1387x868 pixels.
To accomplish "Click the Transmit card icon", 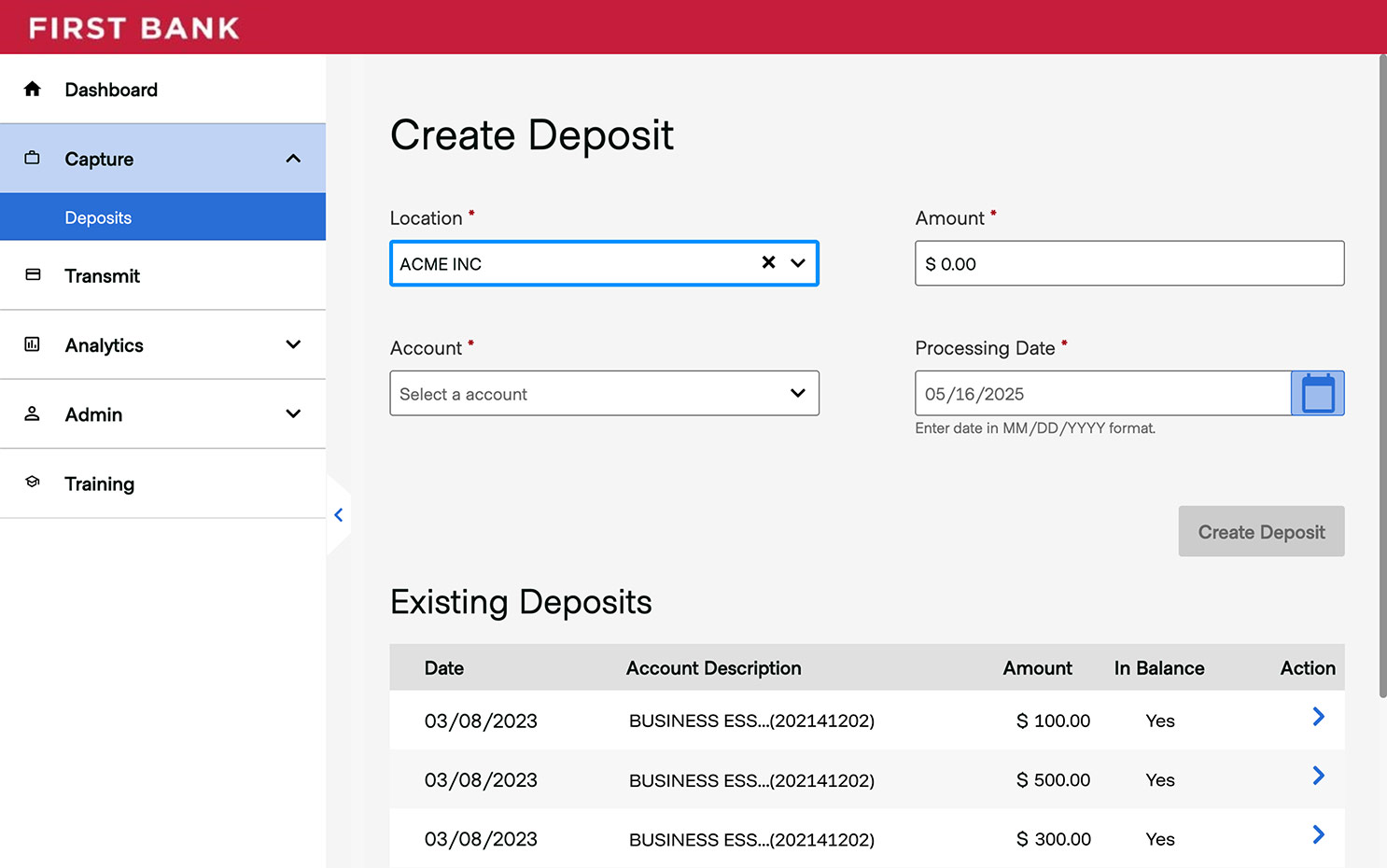I will (x=33, y=274).
